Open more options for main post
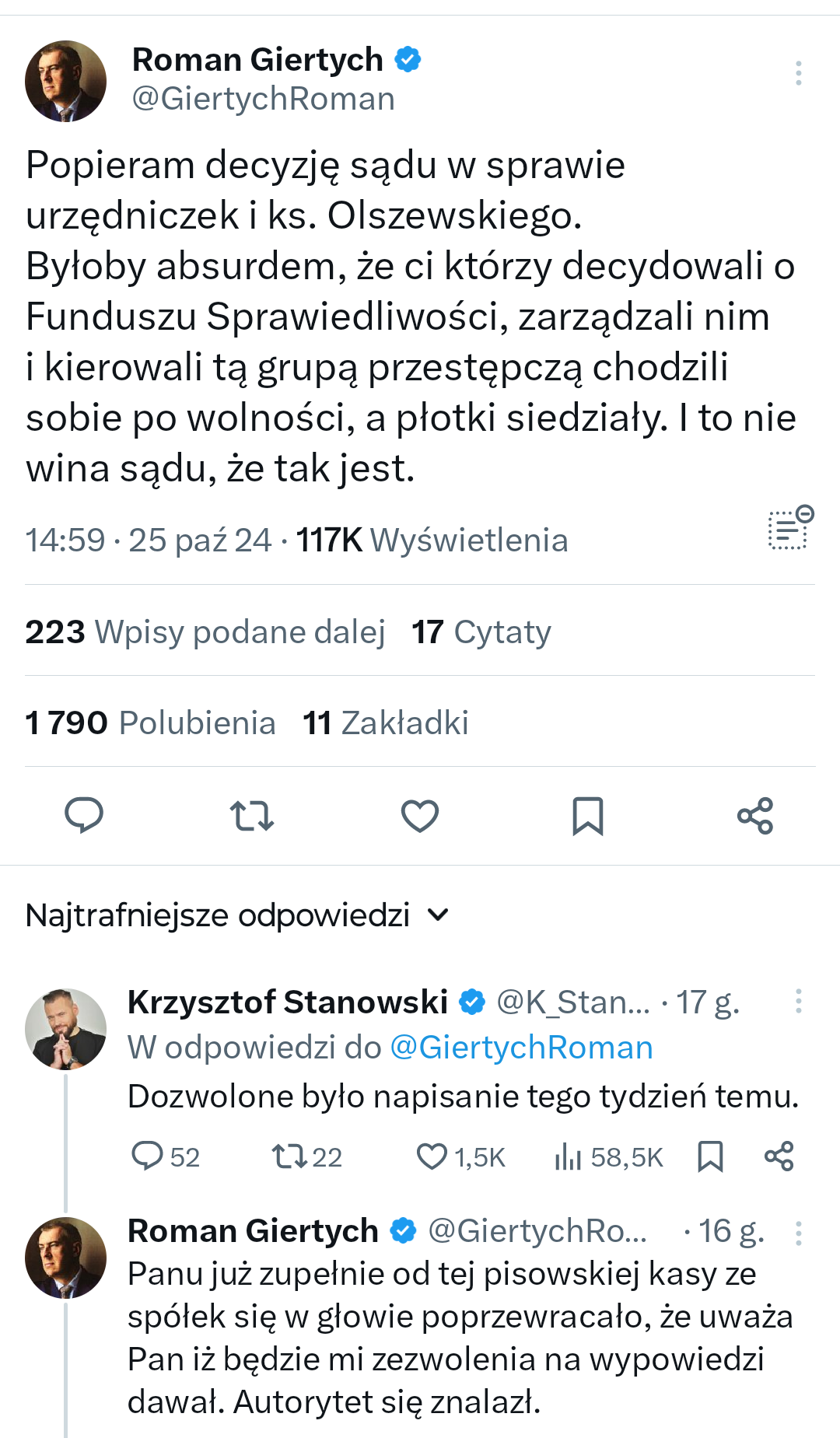The height and width of the screenshot is (1438, 840). pyautogui.click(x=798, y=73)
